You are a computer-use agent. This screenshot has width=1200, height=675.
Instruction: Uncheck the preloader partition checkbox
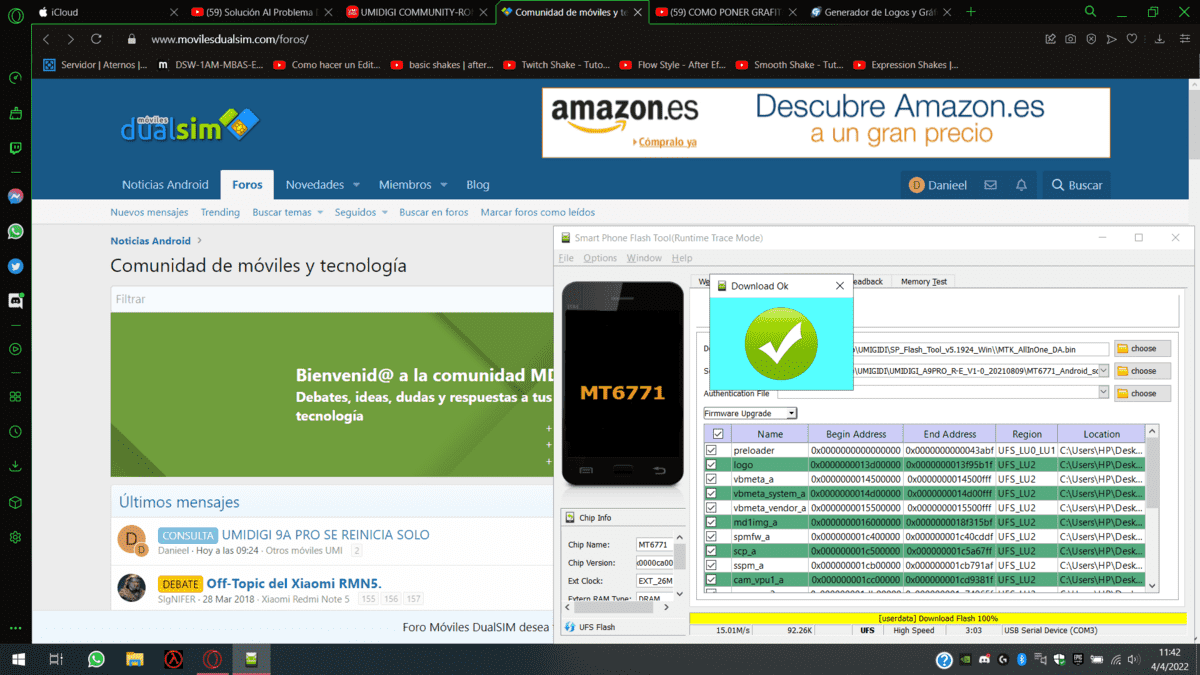coord(711,450)
